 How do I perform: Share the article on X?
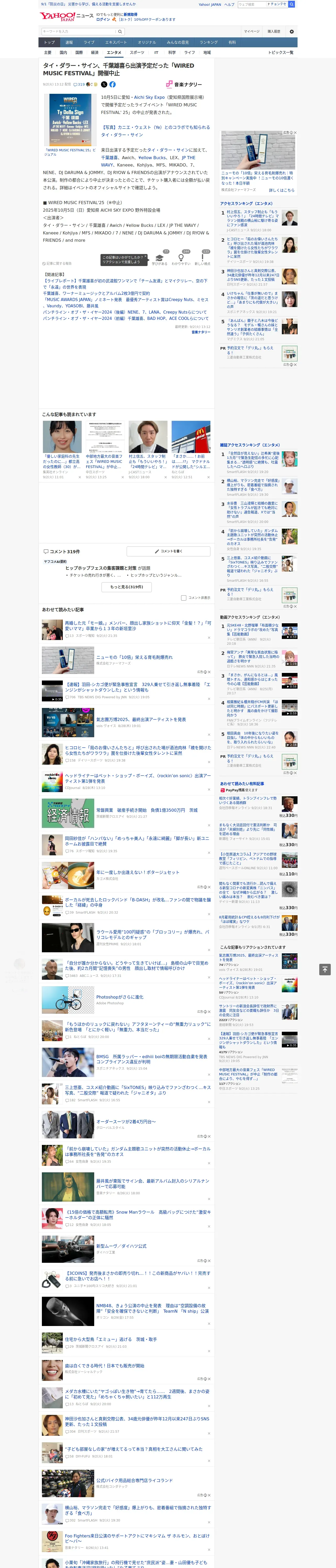tap(104, 85)
